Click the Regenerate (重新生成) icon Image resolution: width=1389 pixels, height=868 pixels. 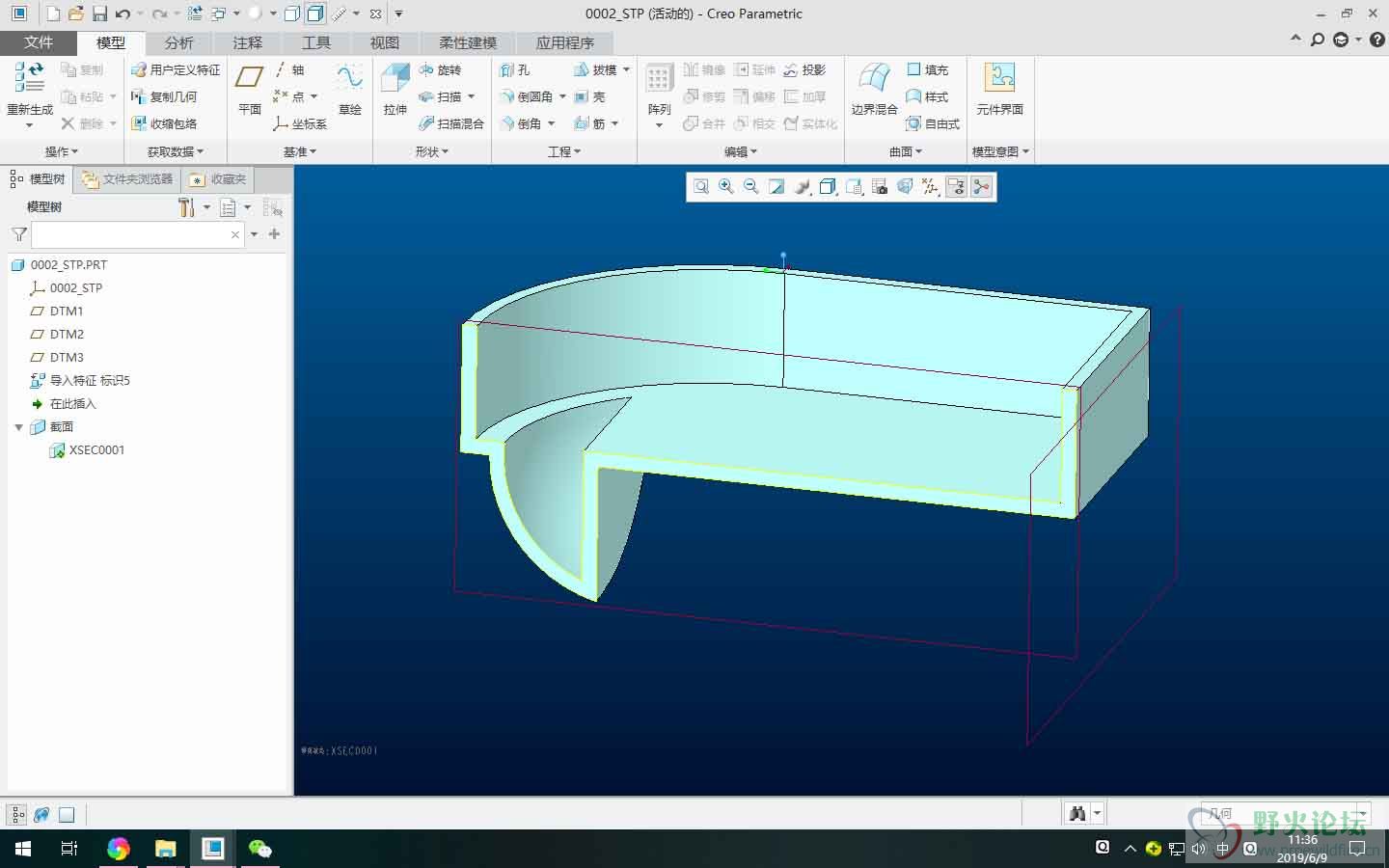coord(29,79)
